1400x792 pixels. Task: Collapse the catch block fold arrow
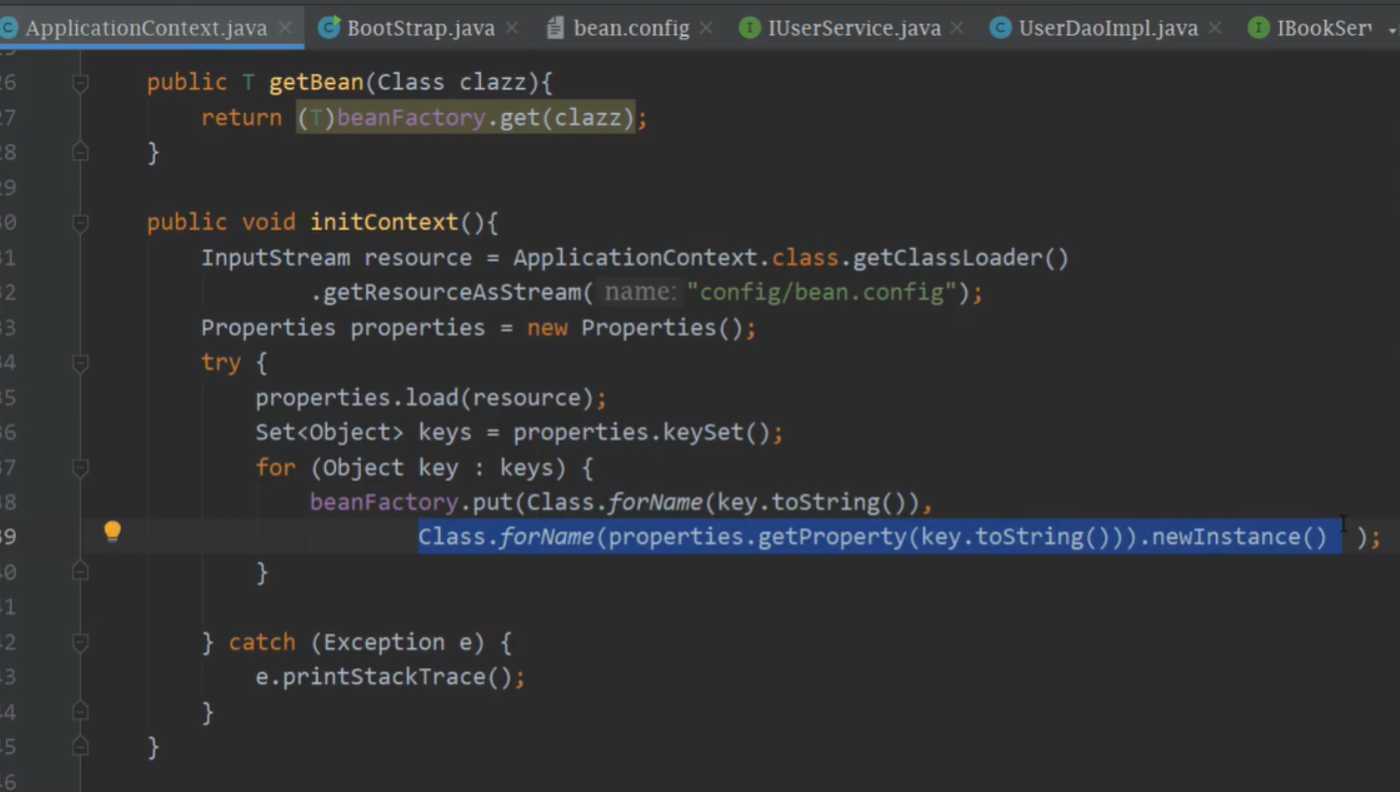81,642
